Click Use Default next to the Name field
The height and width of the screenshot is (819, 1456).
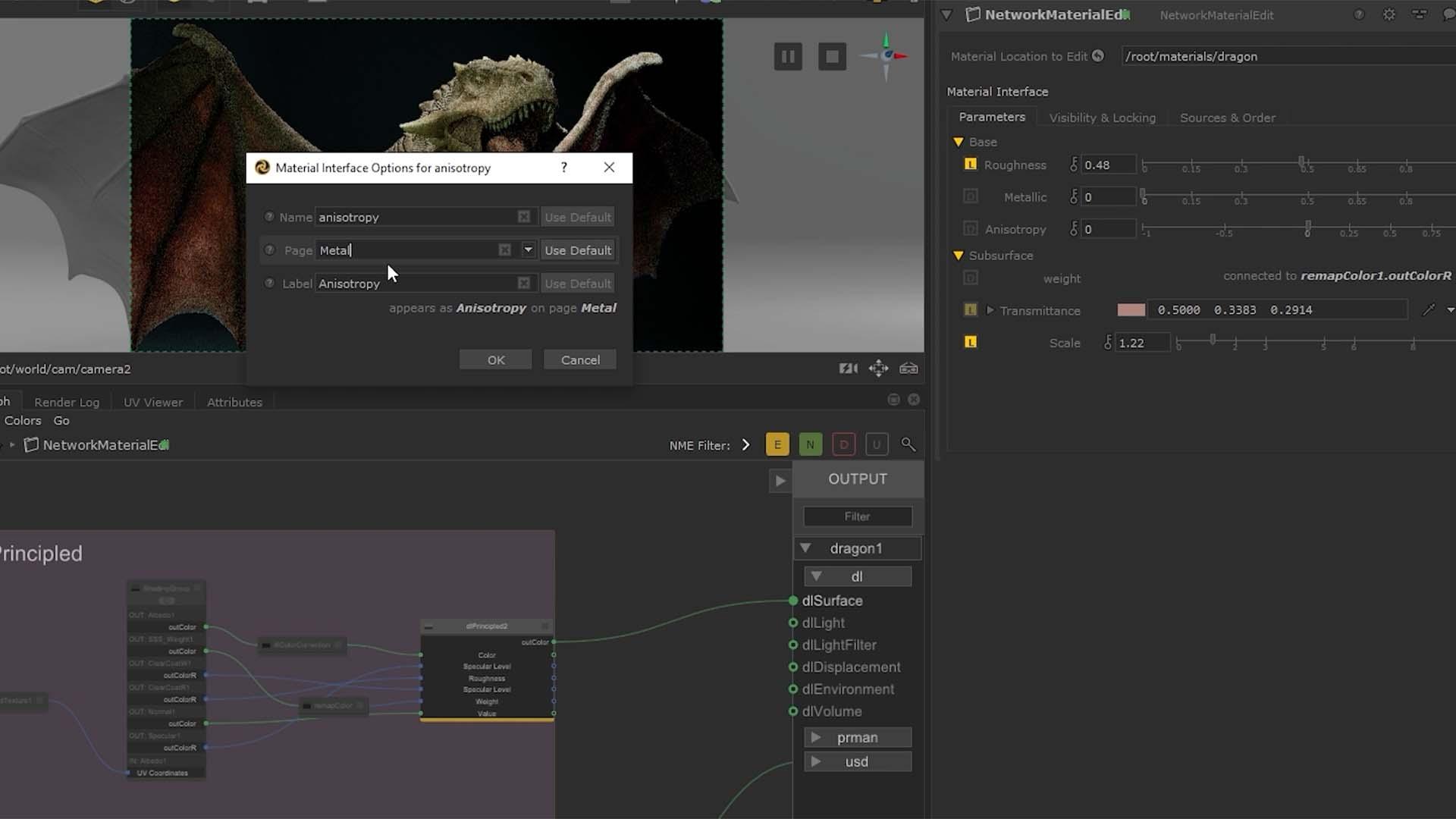tap(577, 217)
